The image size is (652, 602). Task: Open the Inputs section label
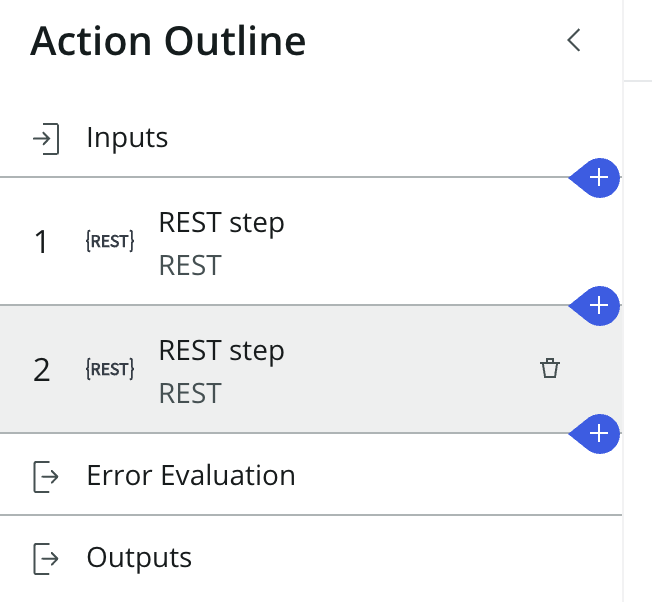click(x=127, y=137)
